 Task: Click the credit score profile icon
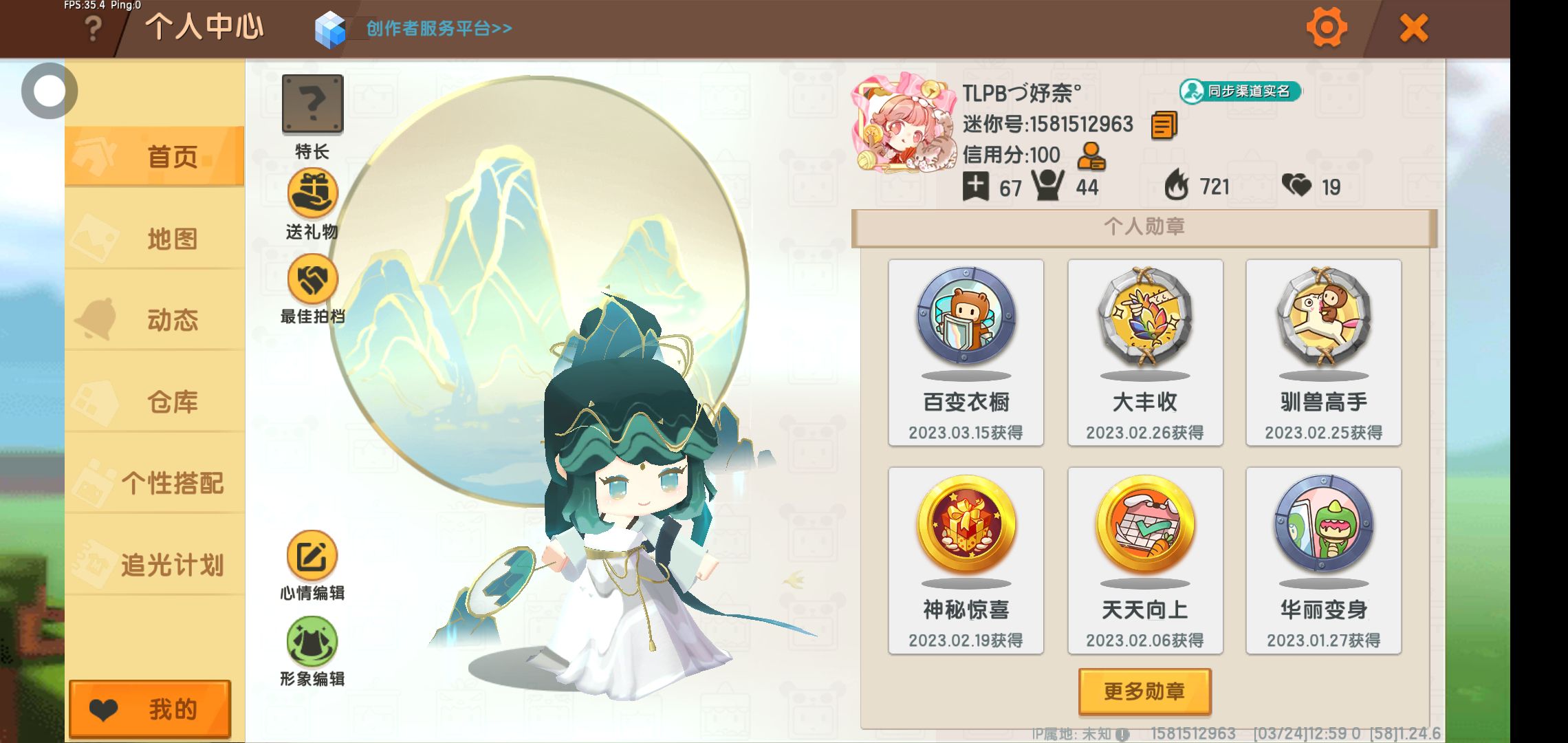tap(1091, 156)
